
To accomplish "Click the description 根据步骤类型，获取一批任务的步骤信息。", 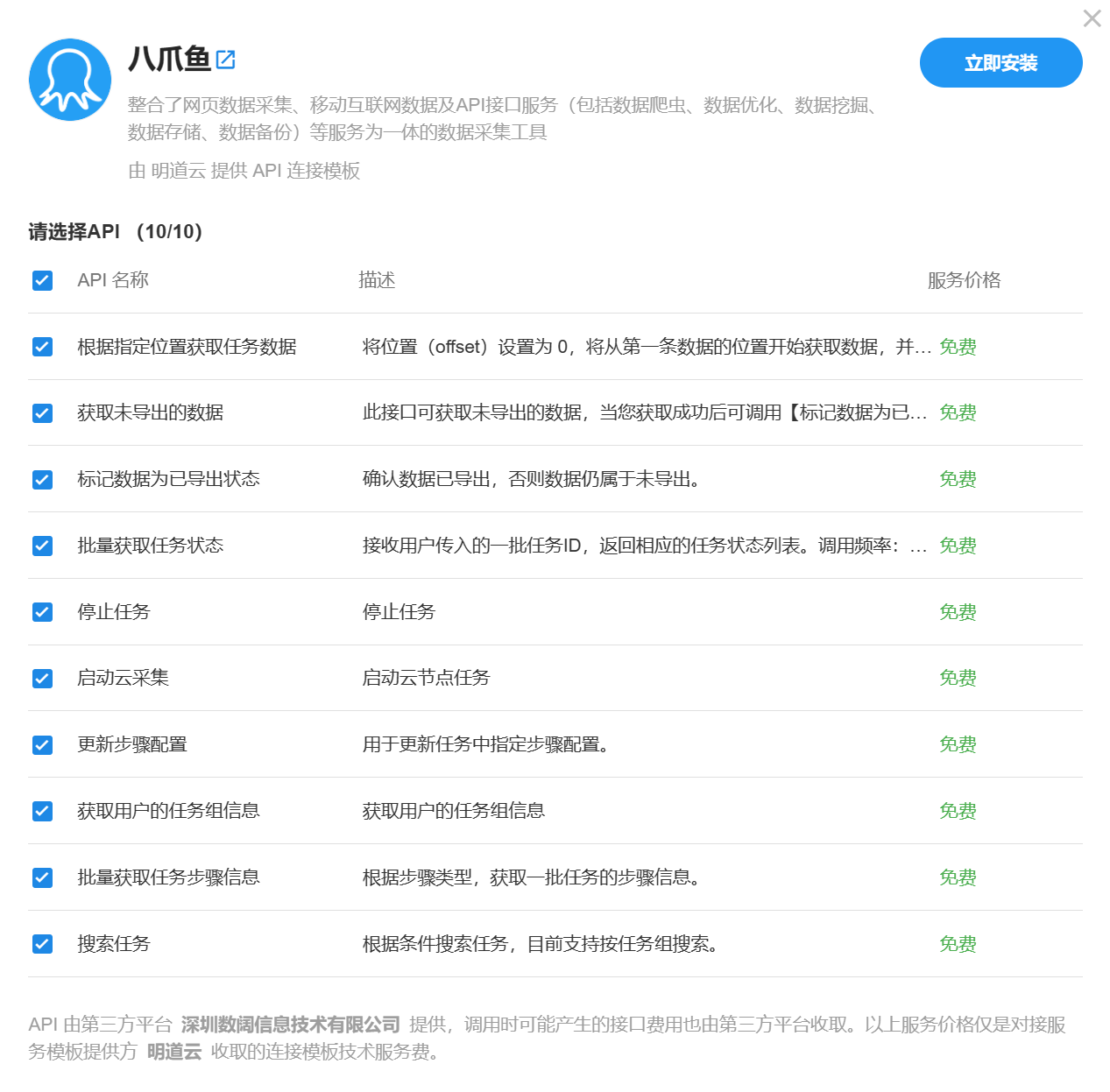I will [532, 877].
